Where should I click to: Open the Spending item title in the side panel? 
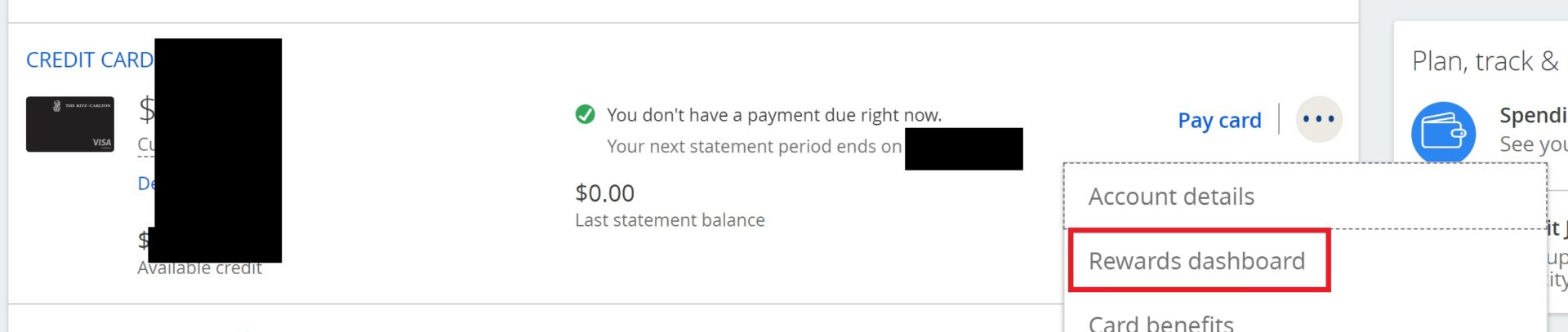pyautogui.click(x=1532, y=116)
